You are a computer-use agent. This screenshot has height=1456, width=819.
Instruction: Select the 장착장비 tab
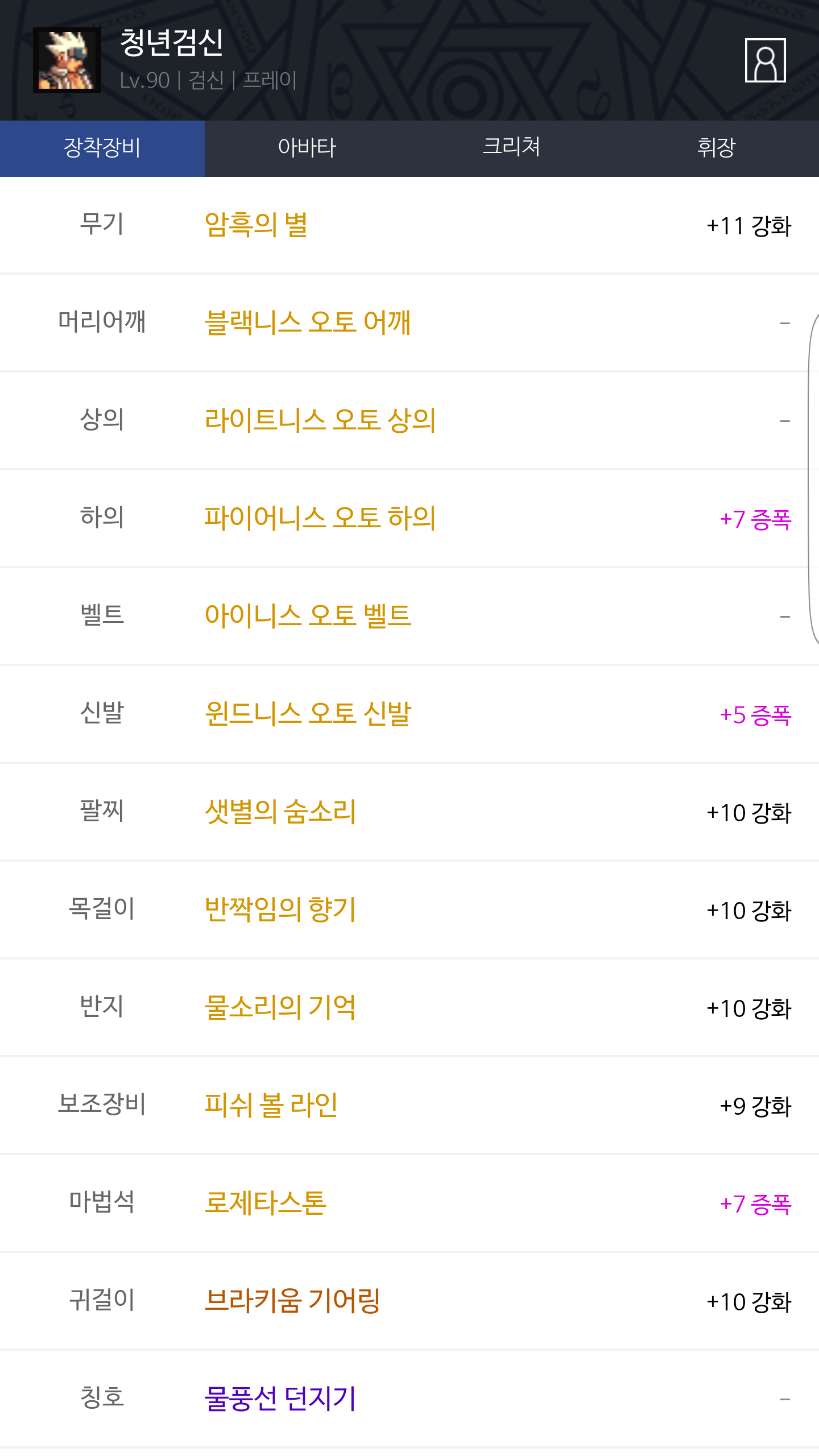click(102, 148)
